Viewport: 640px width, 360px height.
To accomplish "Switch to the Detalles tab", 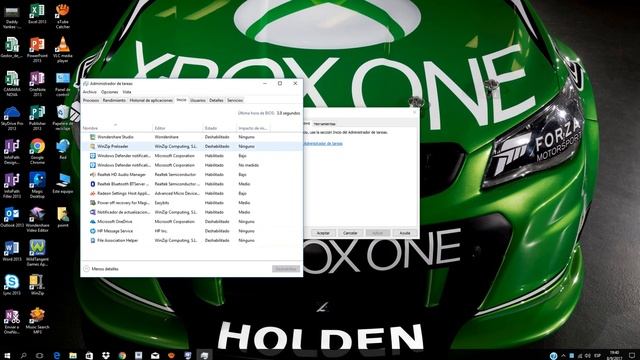I will [216, 100].
